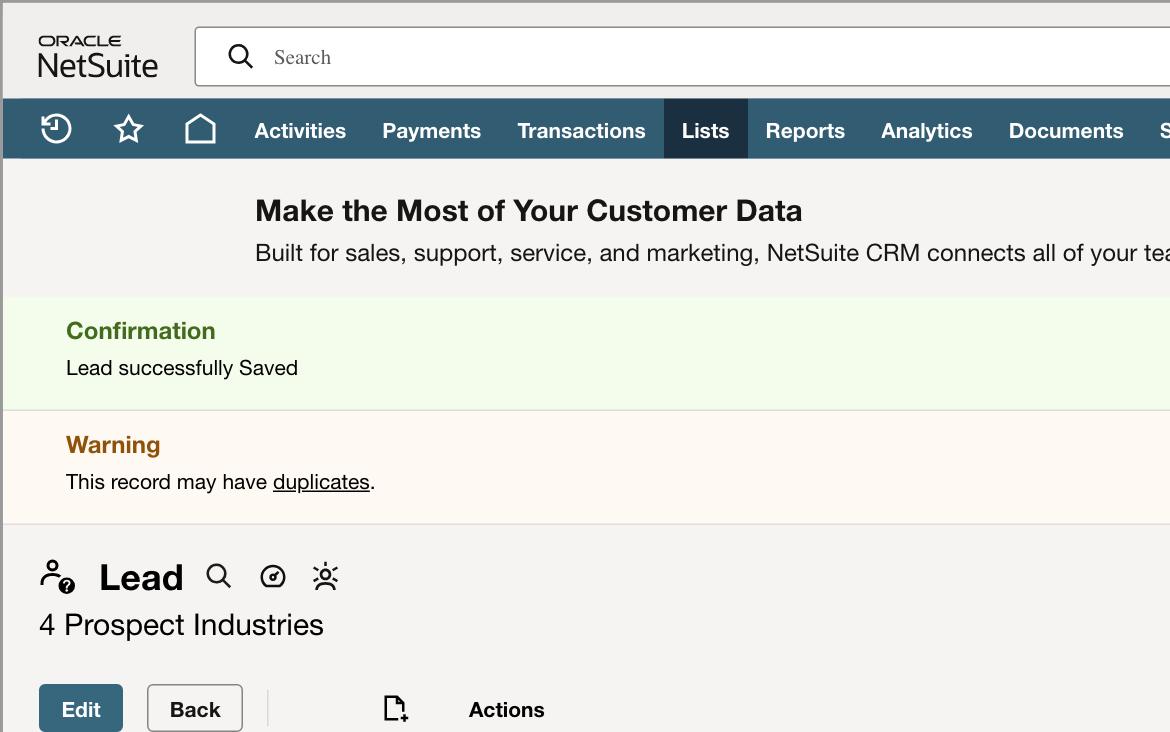This screenshot has width=1170, height=732.
Task: Click the new document icon near Actions
Action: pyautogui.click(x=395, y=708)
